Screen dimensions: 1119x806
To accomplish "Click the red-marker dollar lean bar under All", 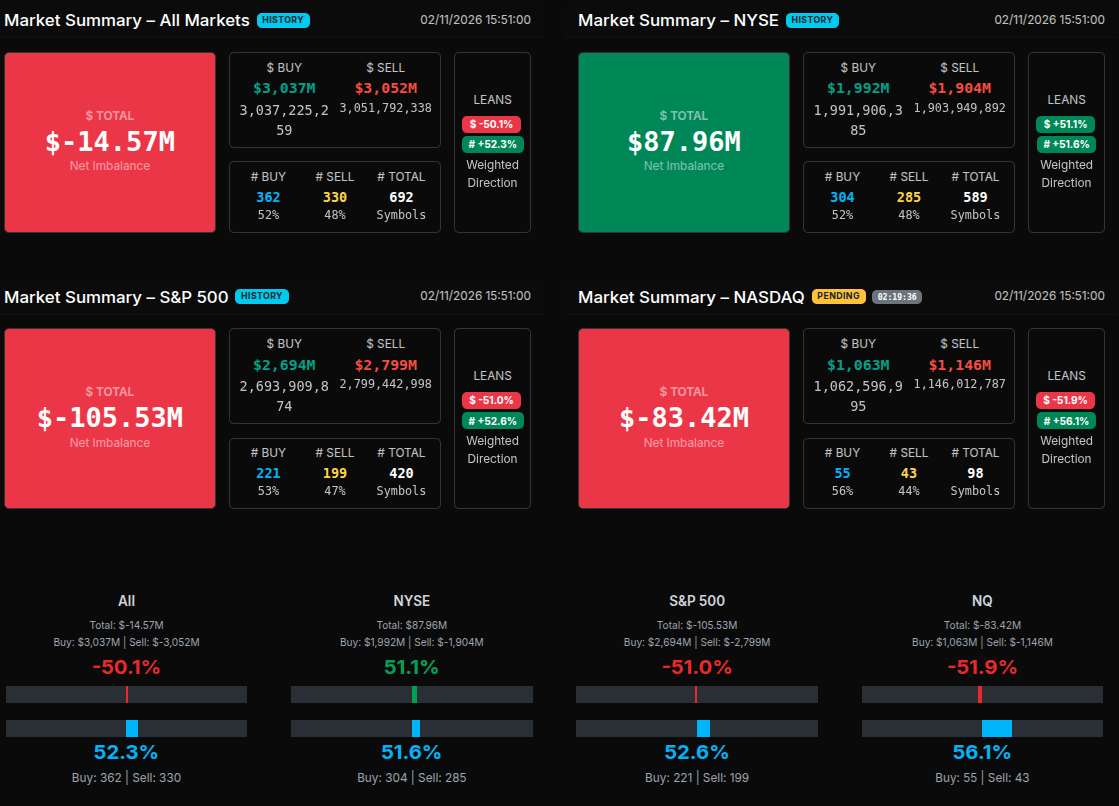I will [x=126, y=694].
